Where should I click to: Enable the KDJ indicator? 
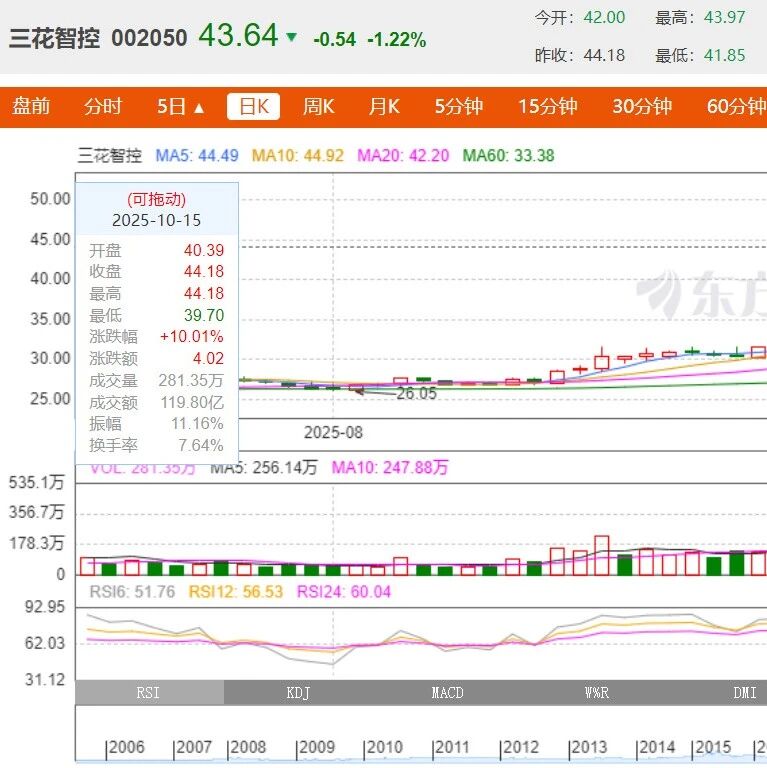298,692
